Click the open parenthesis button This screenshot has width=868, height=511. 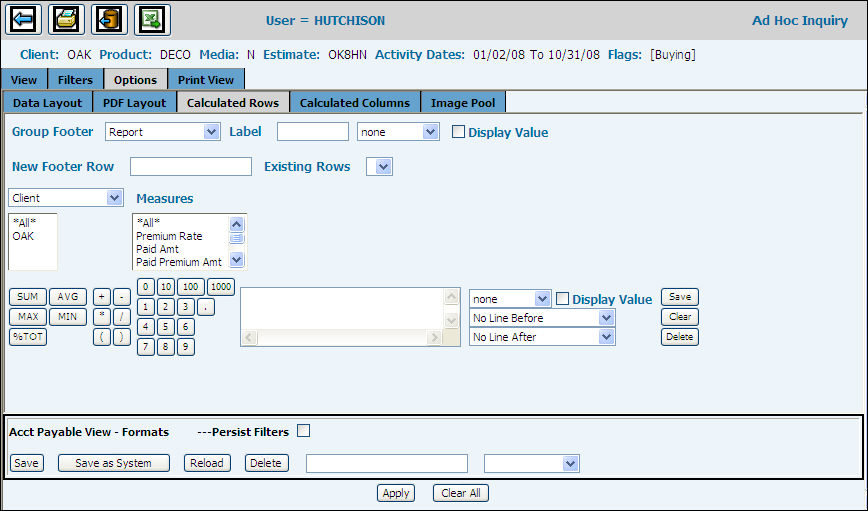[x=102, y=337]
